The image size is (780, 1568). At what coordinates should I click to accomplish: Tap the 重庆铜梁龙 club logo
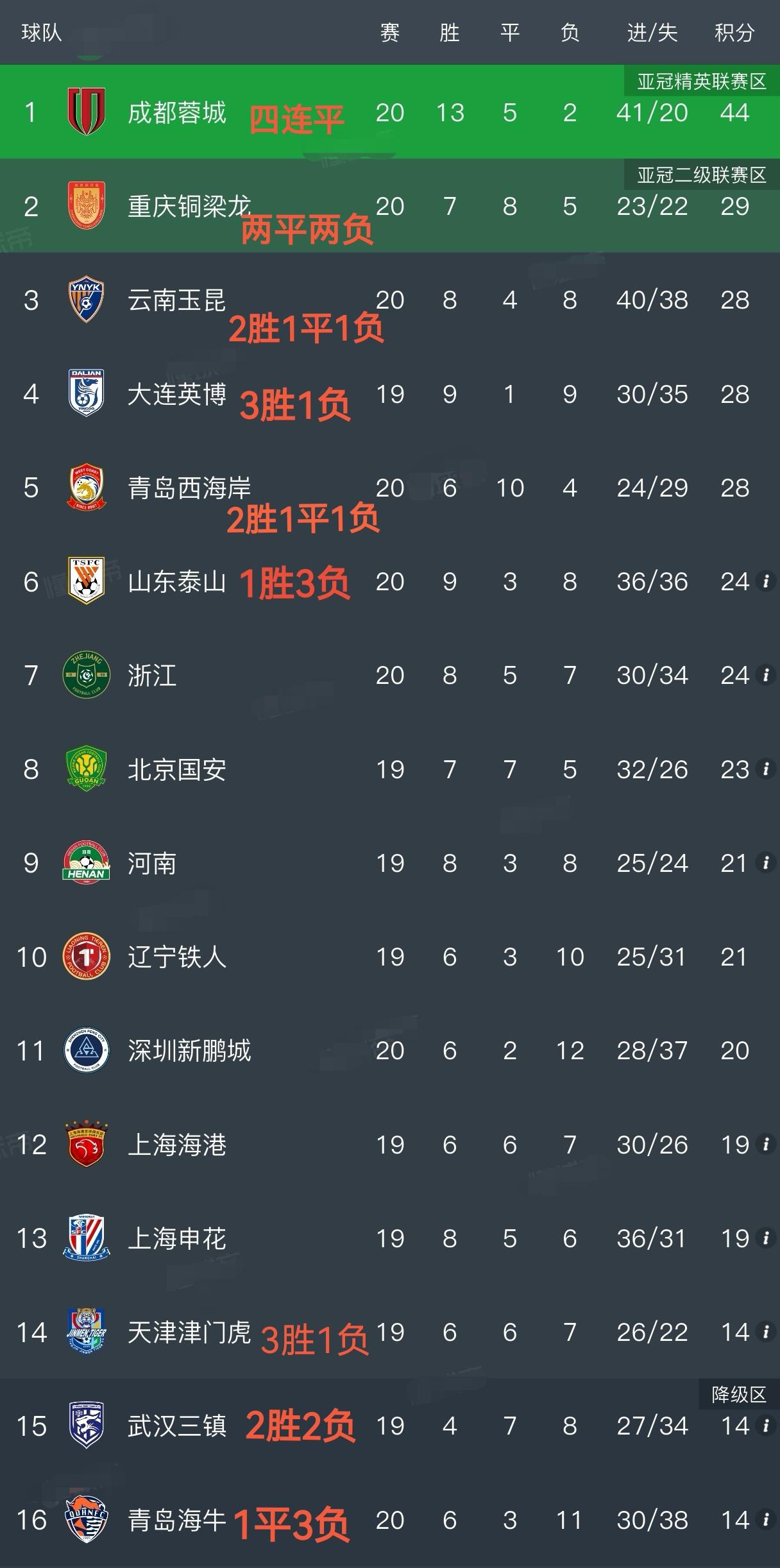[x=86, y=206]
